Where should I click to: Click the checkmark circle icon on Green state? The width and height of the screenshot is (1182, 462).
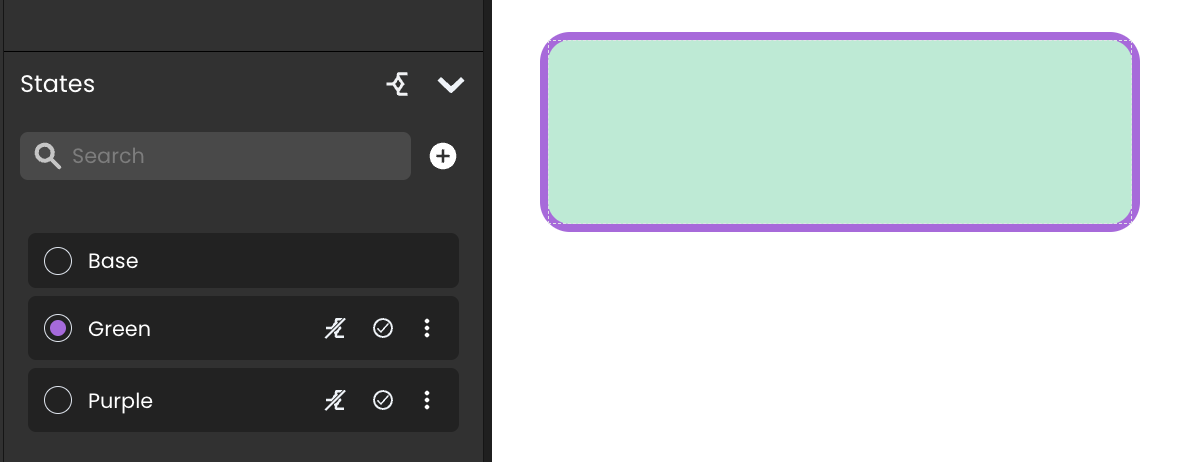(x=383, y=328)
